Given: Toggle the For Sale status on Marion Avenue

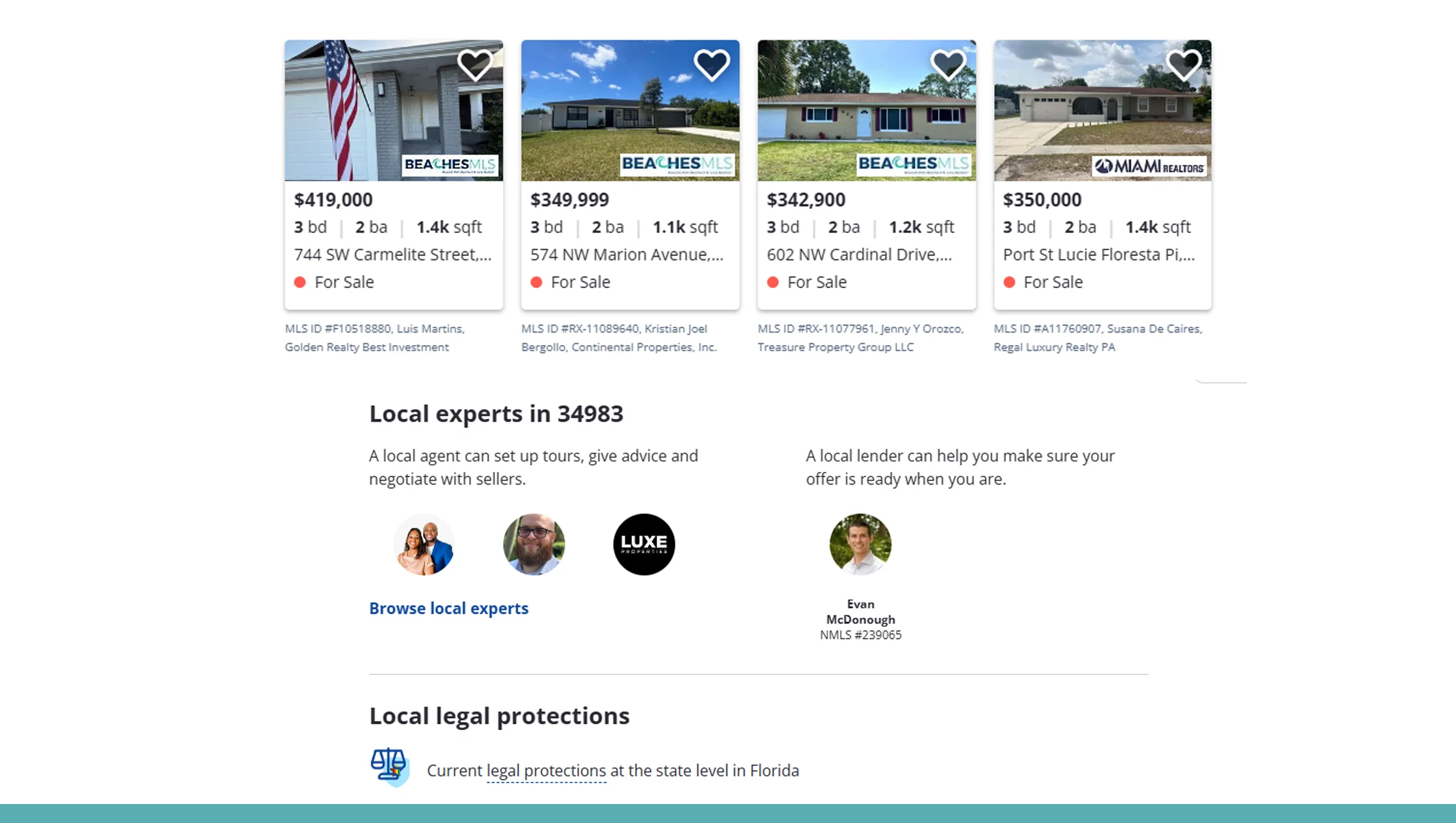Looking at the screenshot, I should tap(580, 282).
